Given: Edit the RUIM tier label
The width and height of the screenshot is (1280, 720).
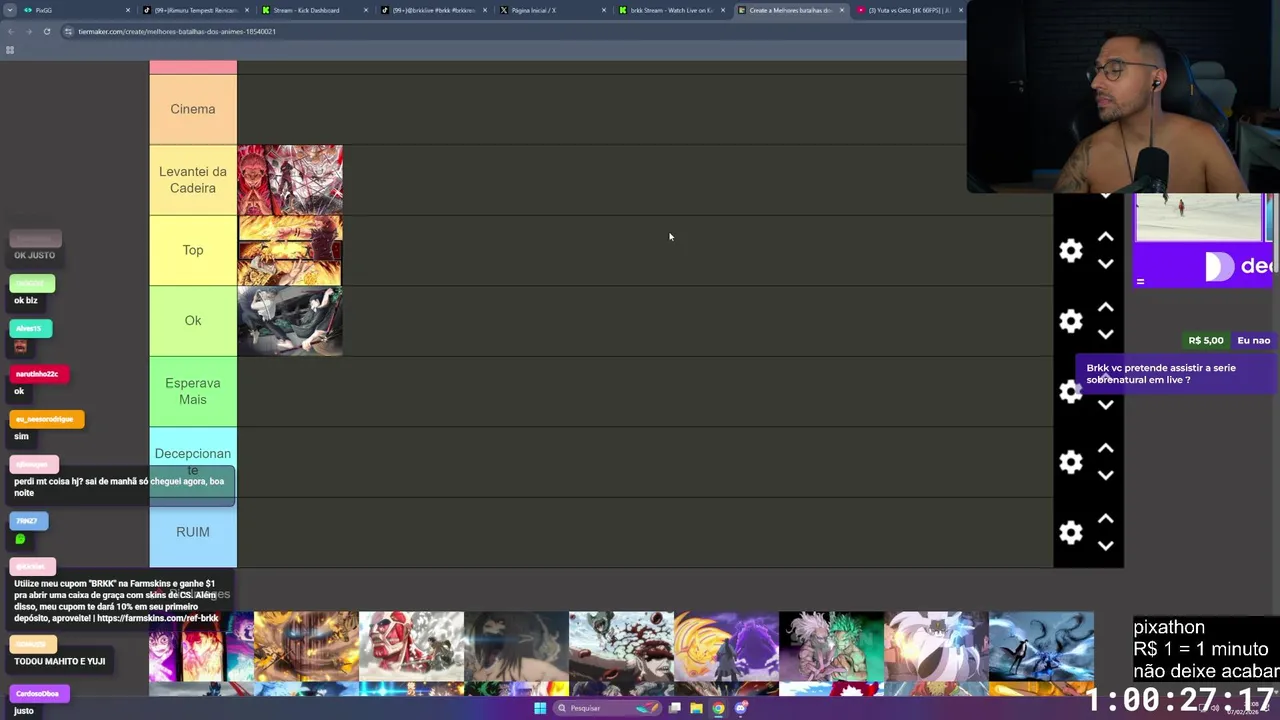Looking at the screenshot, I should click(193, 532).
